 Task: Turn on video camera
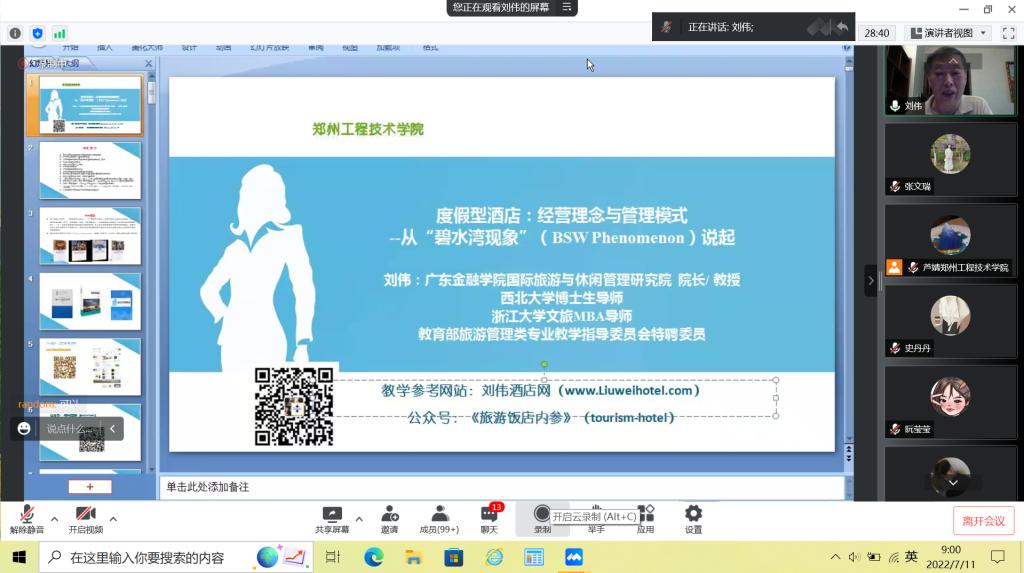(86, 518)
